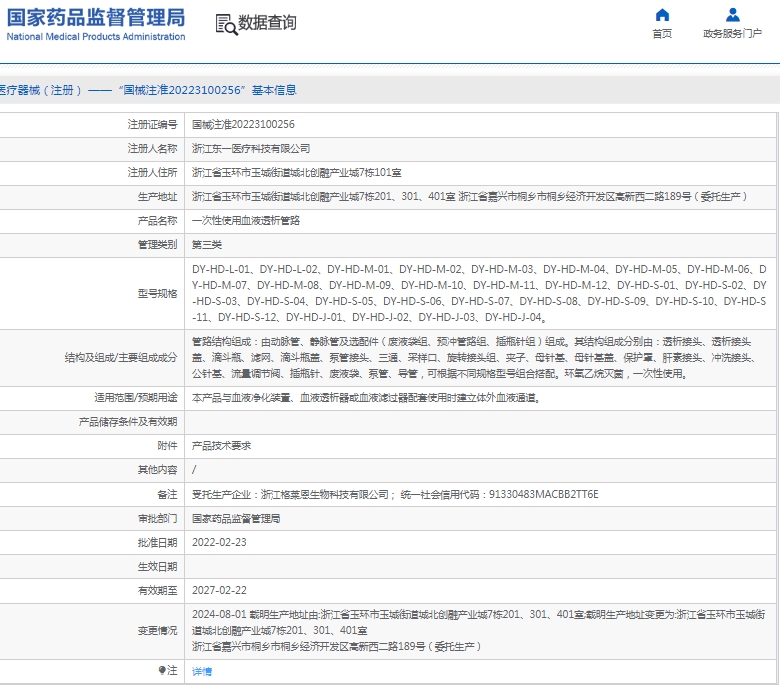Click the 数据查询 heading text
The height and width of the screenshot is (690, 780).
(x=267, y=23)
